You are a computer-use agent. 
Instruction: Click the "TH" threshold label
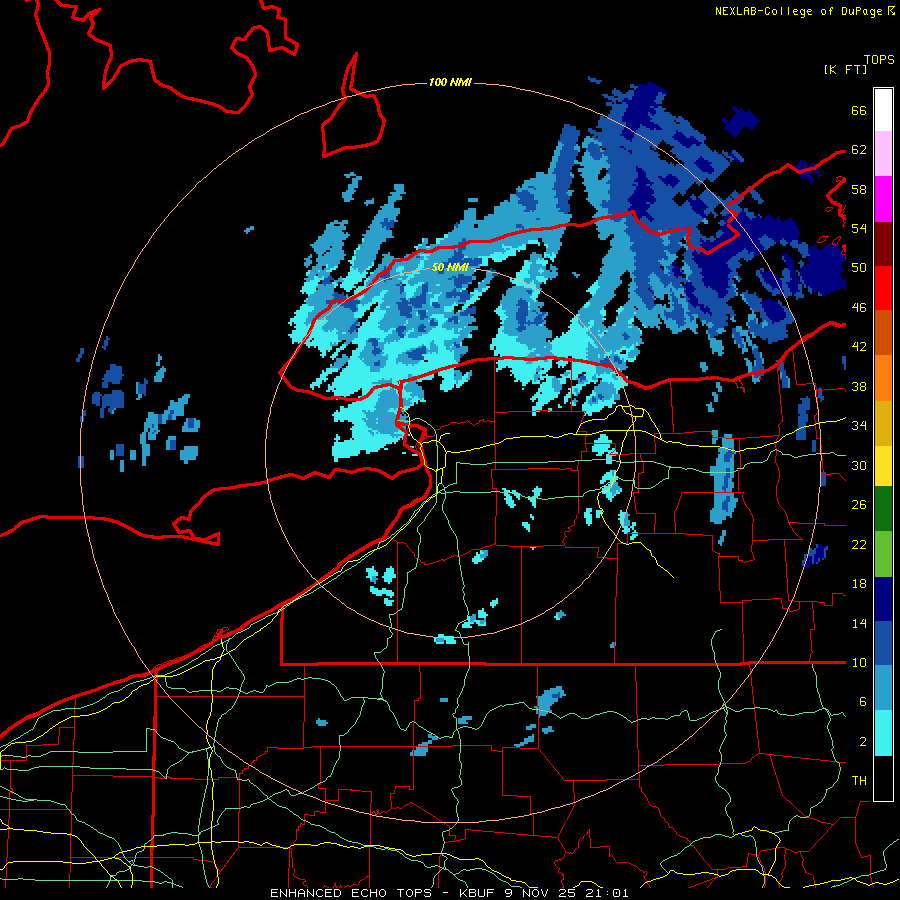(x=859, y=781)
